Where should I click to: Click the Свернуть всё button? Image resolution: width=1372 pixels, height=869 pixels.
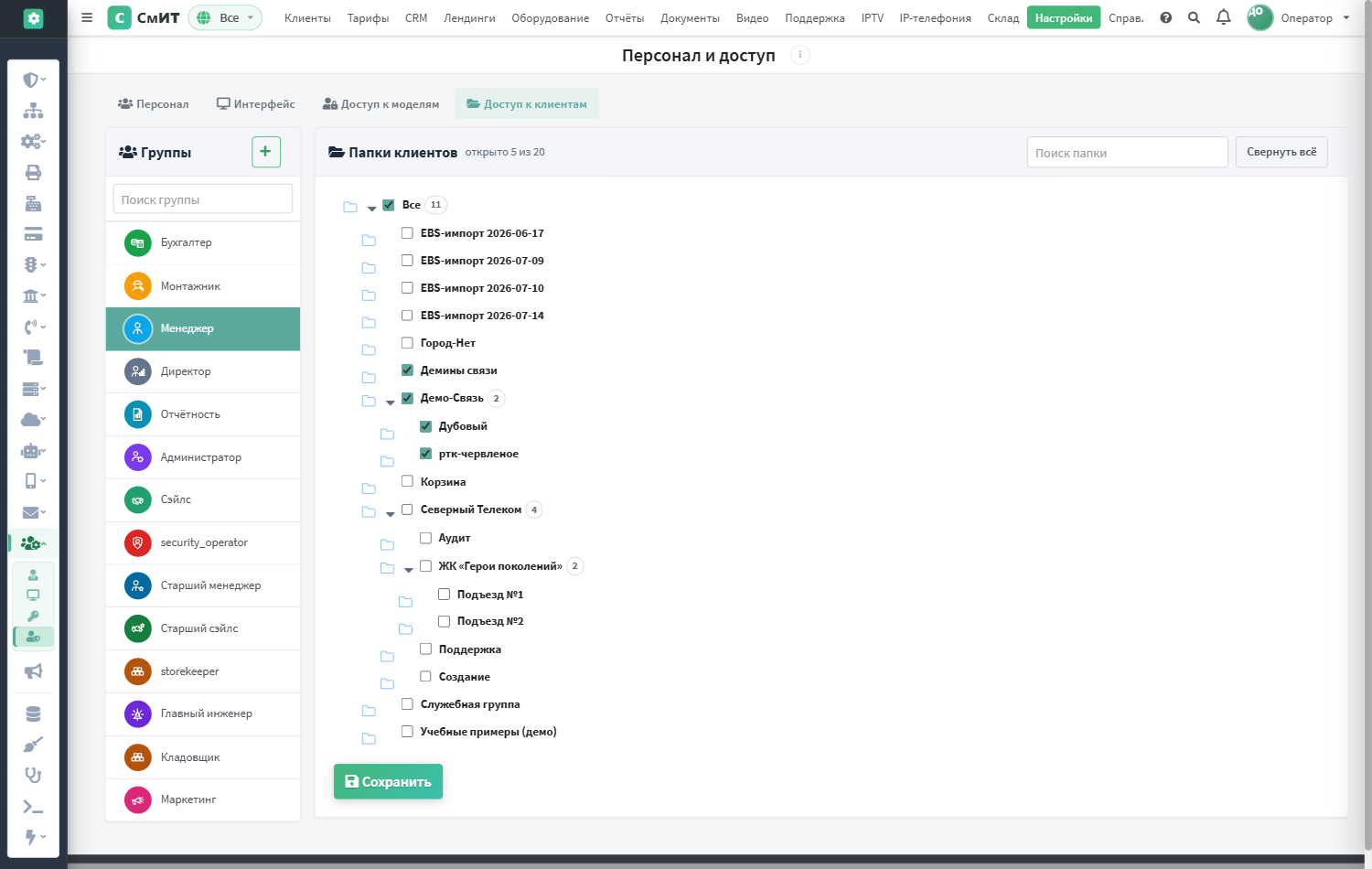pos(1281,152)
